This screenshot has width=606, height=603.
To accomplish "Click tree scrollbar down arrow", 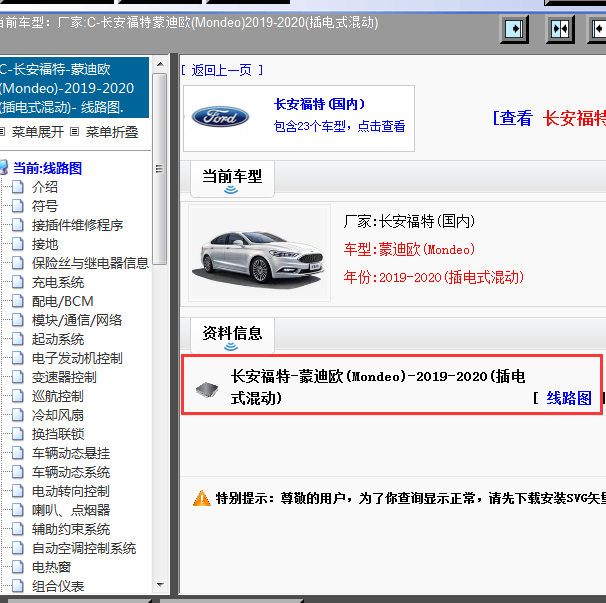I will tap(160, 585).
